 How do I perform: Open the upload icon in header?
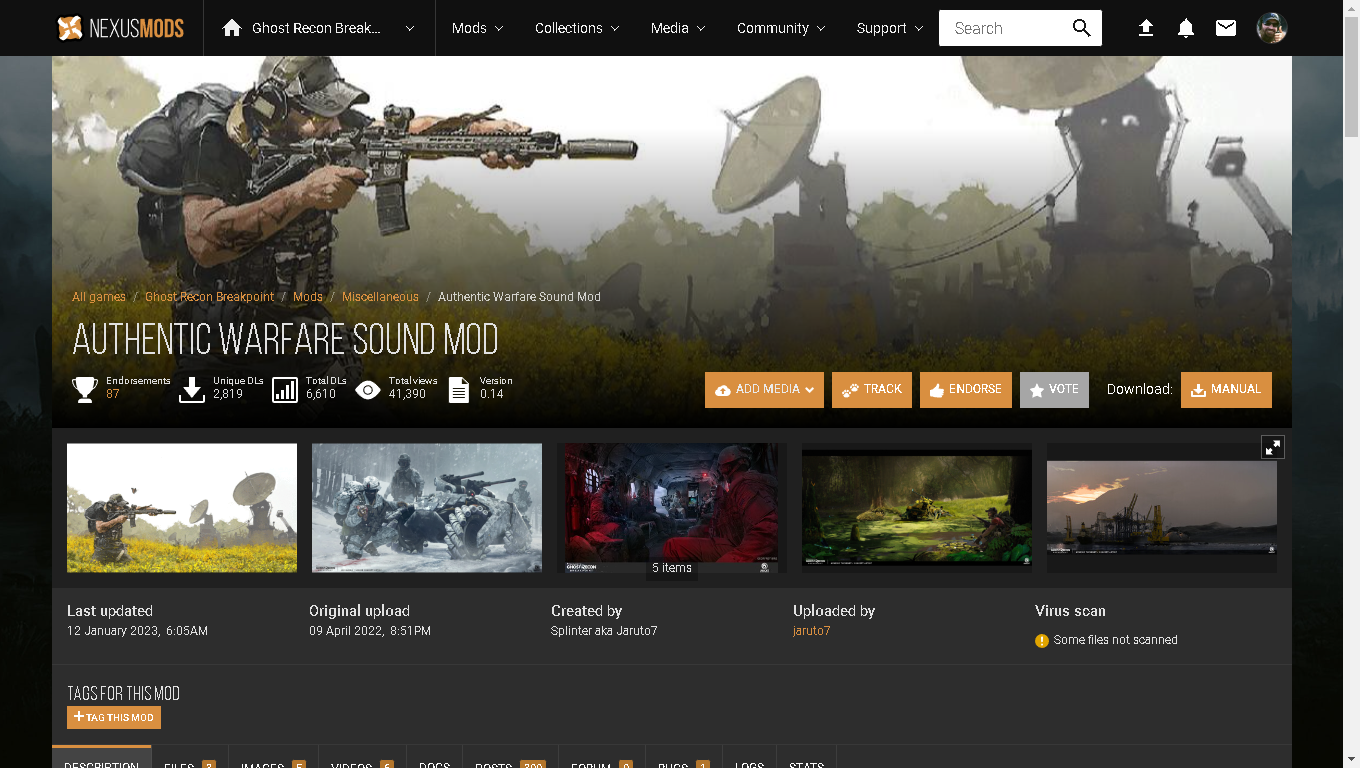pyautogui.click(x=1146, y=28)
